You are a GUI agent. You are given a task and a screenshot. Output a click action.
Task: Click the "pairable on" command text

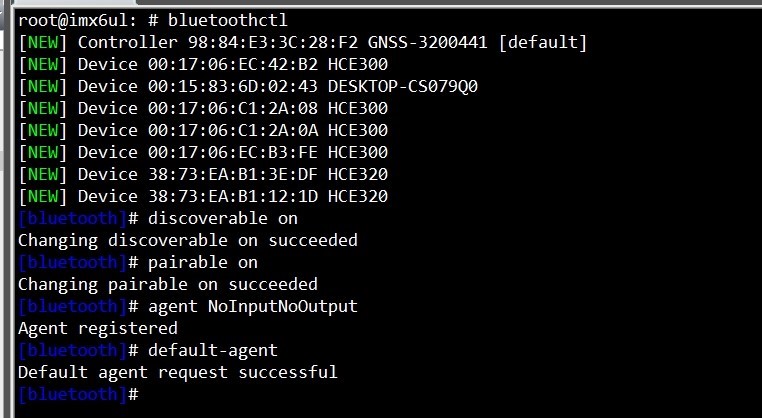coord(202,262)
